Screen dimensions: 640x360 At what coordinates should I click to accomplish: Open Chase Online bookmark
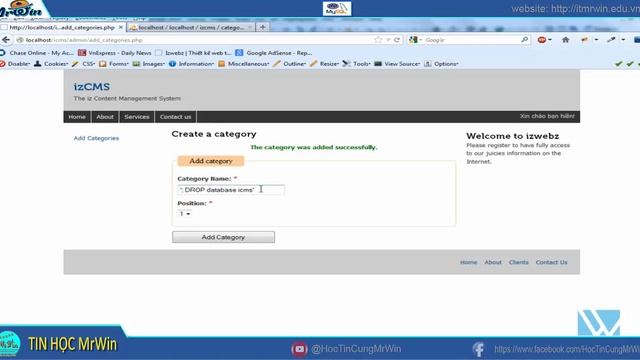point(37,53)
